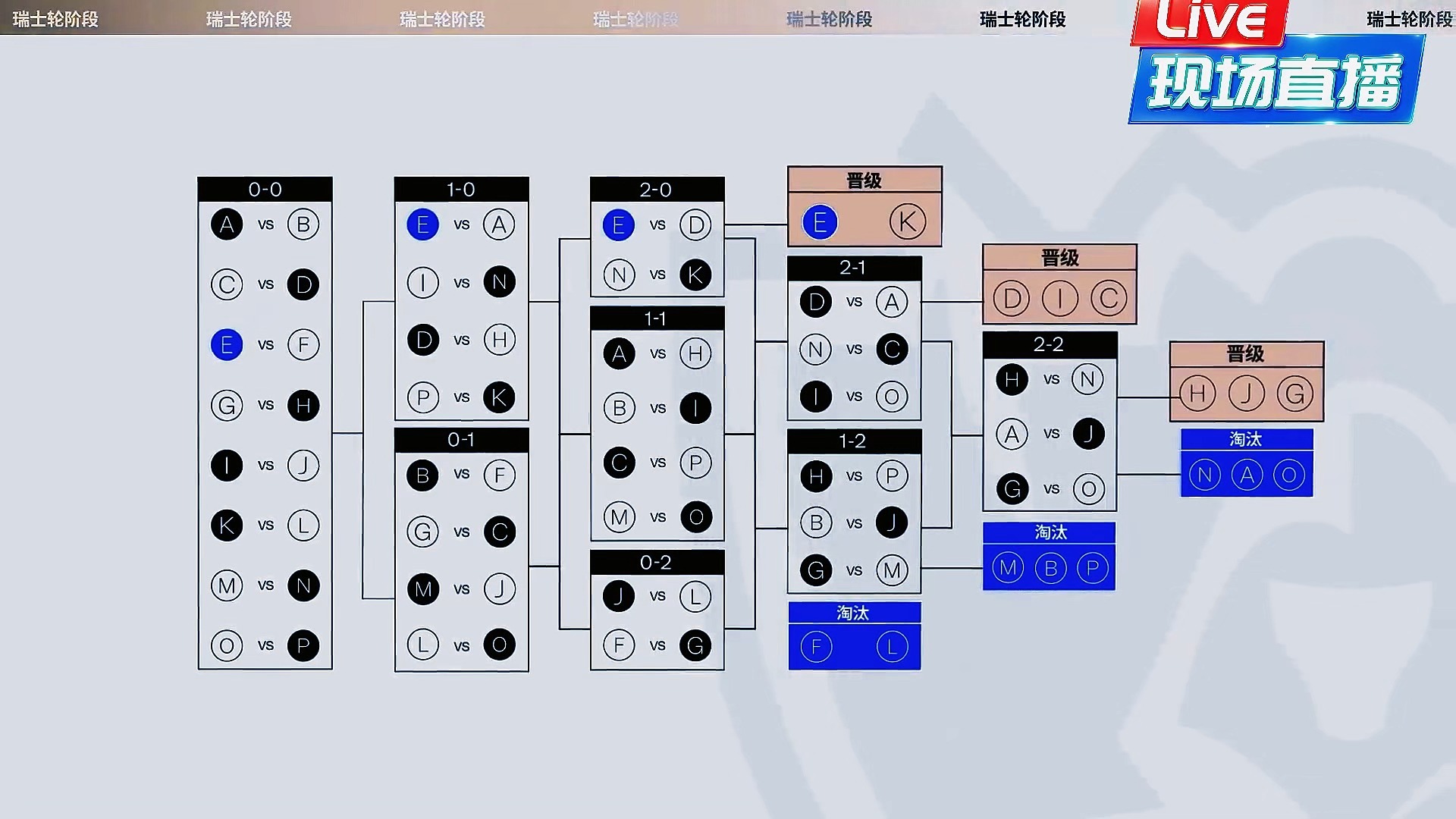Select the black G circle in the 0-2 box
Screen dimensions: 1456x819
(x=695, y=646)
